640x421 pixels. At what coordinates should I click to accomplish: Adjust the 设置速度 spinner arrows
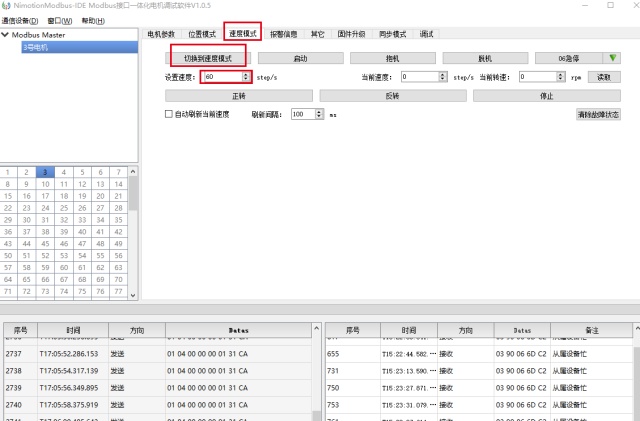click(245, 77)
